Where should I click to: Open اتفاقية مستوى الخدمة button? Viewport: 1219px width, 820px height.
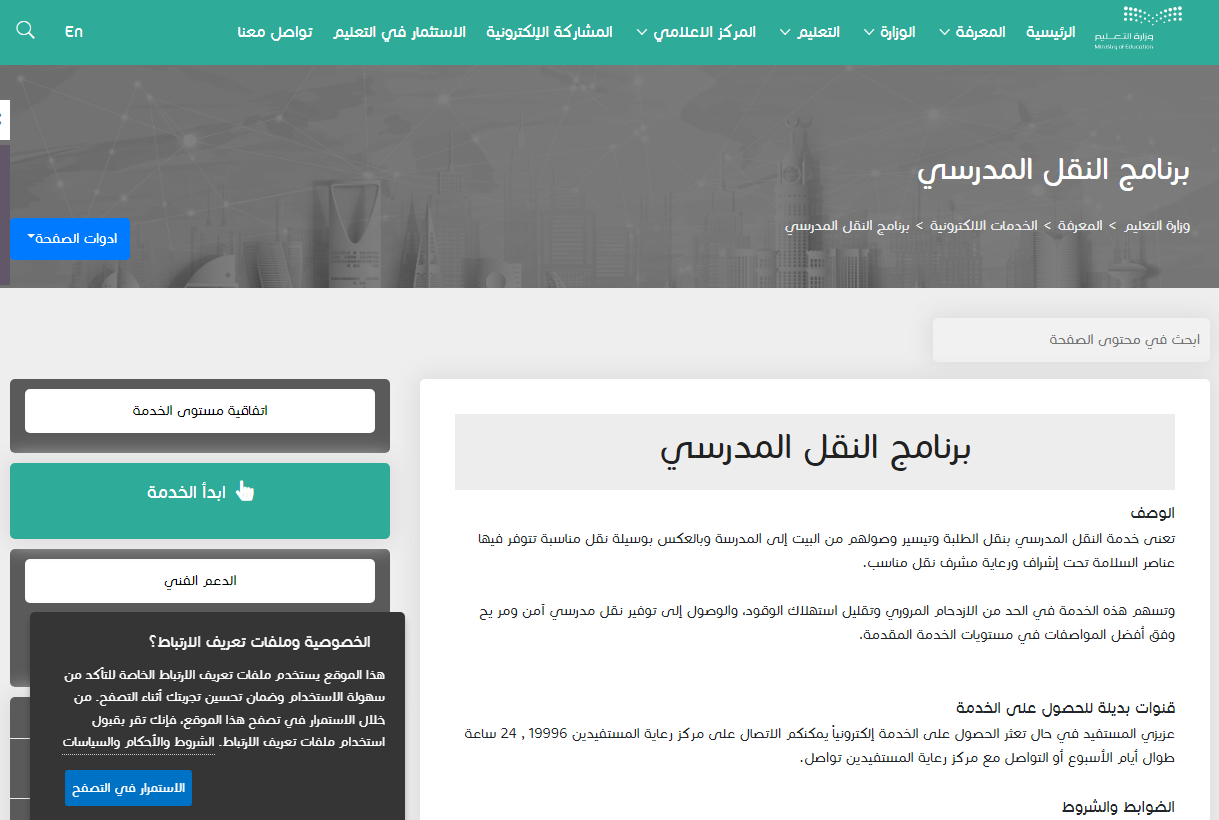click(x=200, y=411)
